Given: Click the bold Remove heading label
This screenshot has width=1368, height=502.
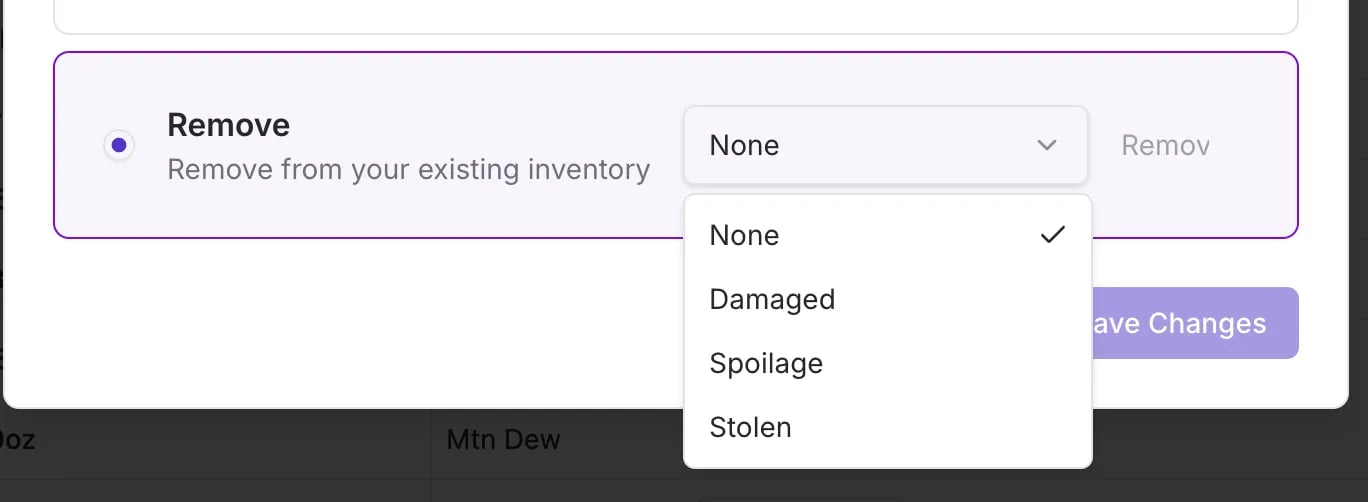Looking at the screenshot, I should 229,125.
